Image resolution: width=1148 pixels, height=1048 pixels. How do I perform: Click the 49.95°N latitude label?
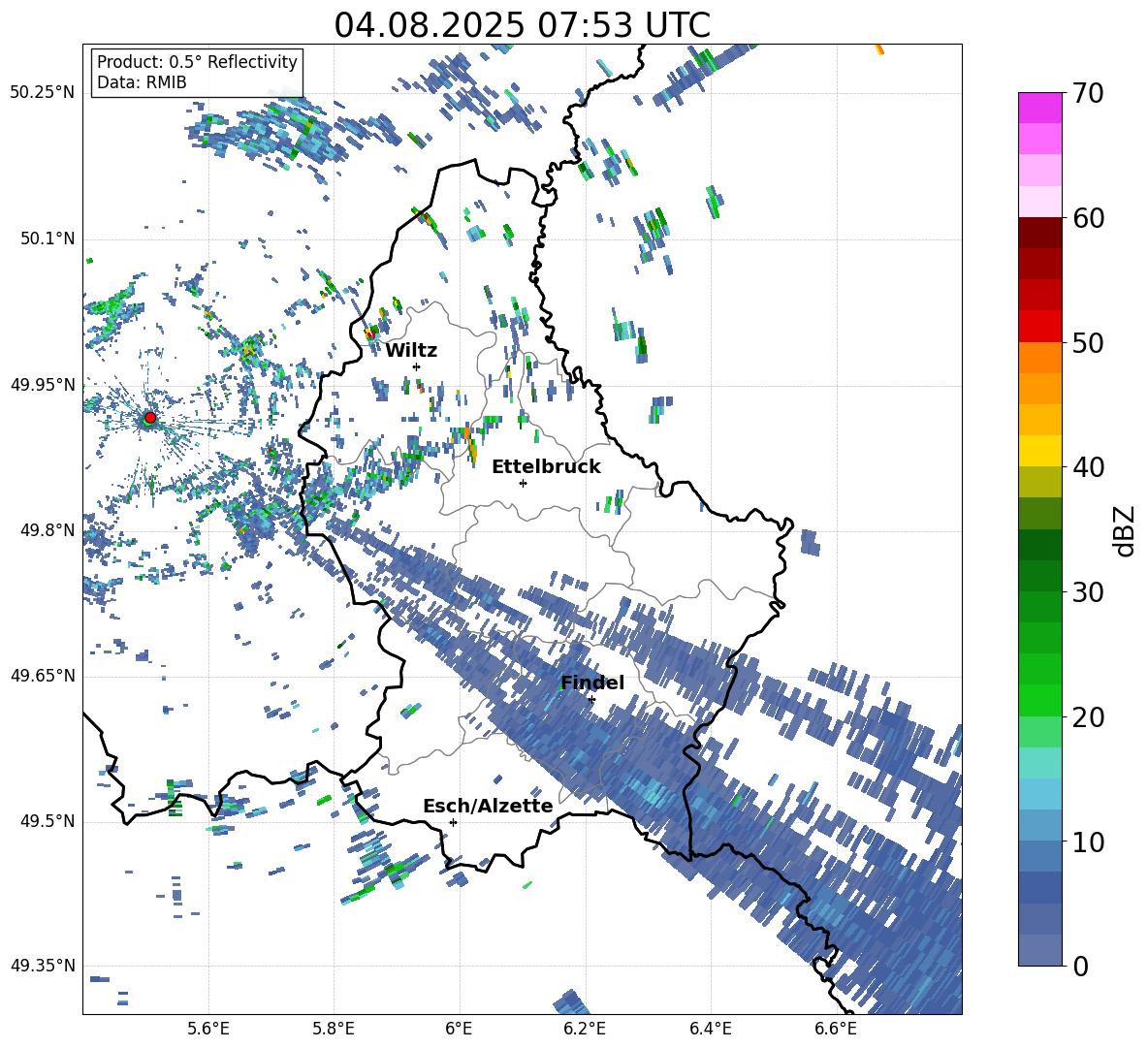click(x=43, y=384)
